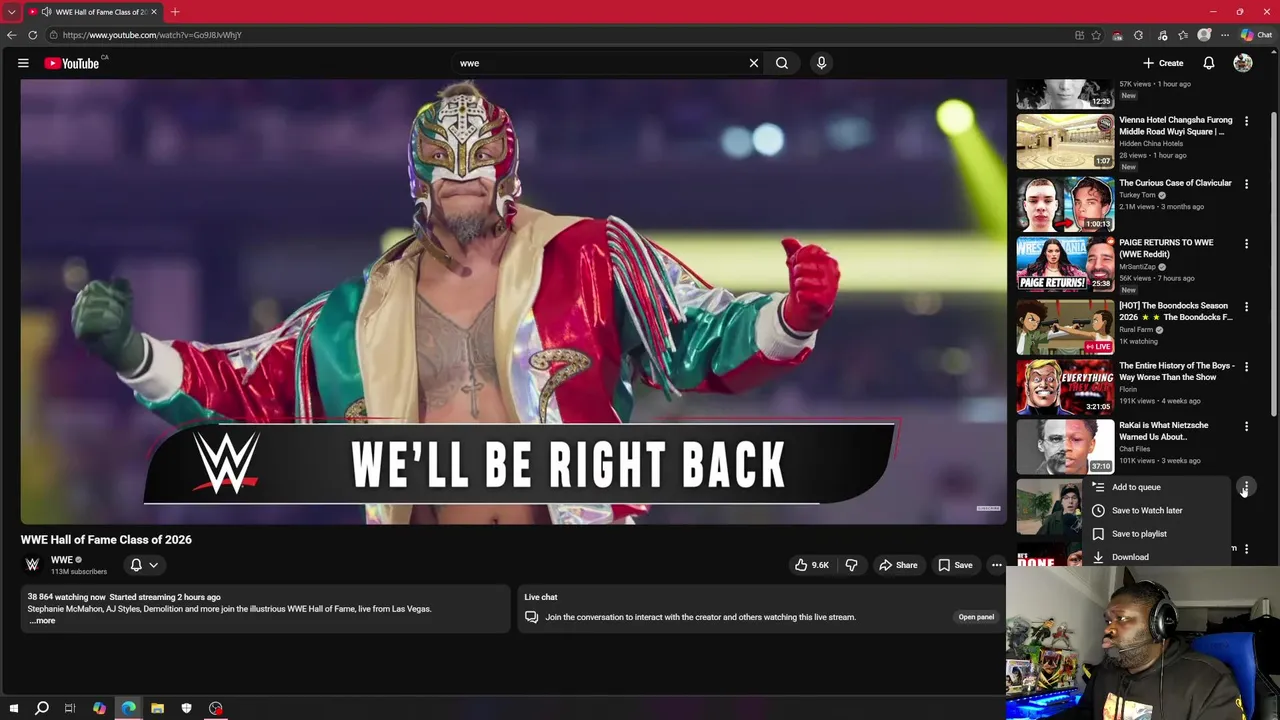Click the video title 'WWE Hall of Fame Class of 2026'
Screen dimensions: 1280x720
pos(106,539)
